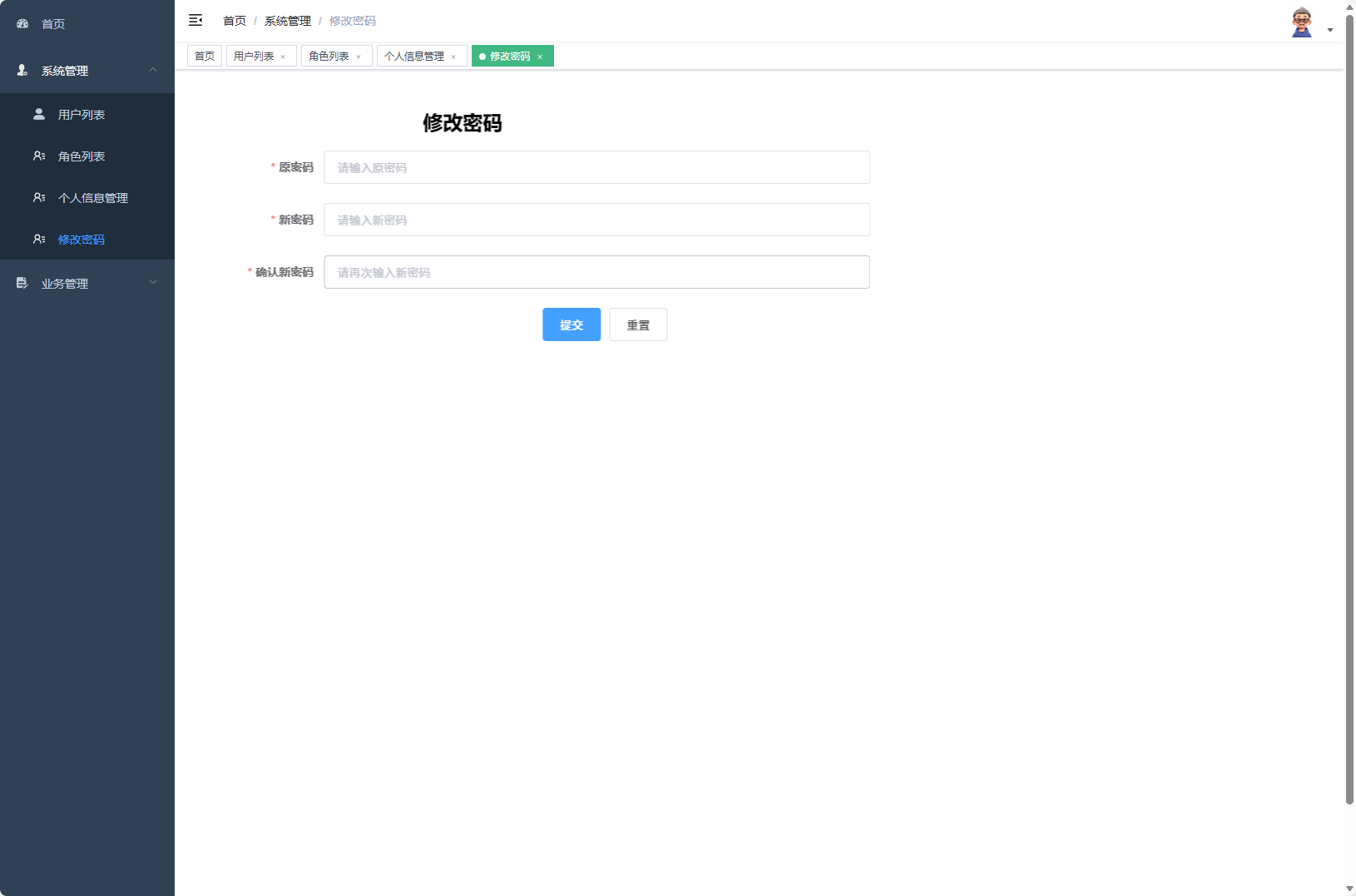Switch to the 首页 tab

click(205, 55)
